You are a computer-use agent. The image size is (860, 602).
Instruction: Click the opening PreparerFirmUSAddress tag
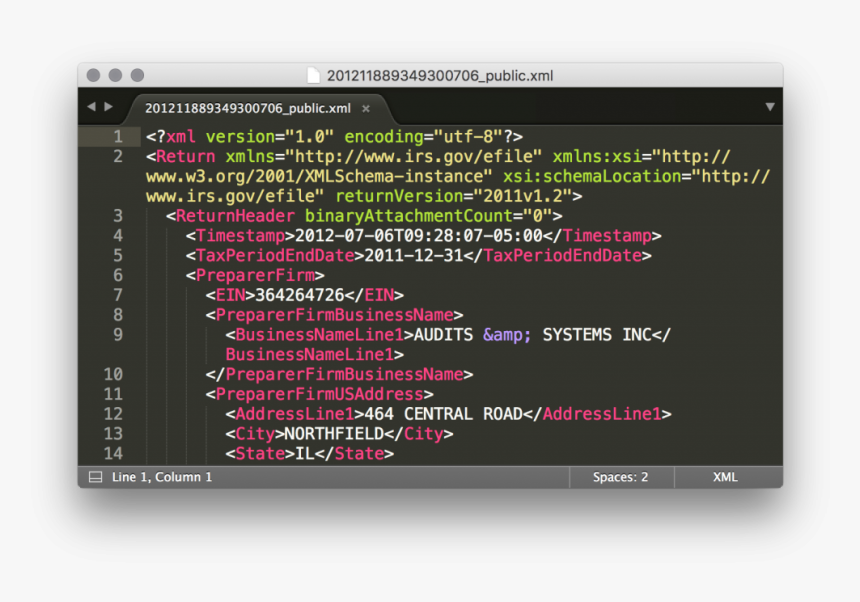319,394
